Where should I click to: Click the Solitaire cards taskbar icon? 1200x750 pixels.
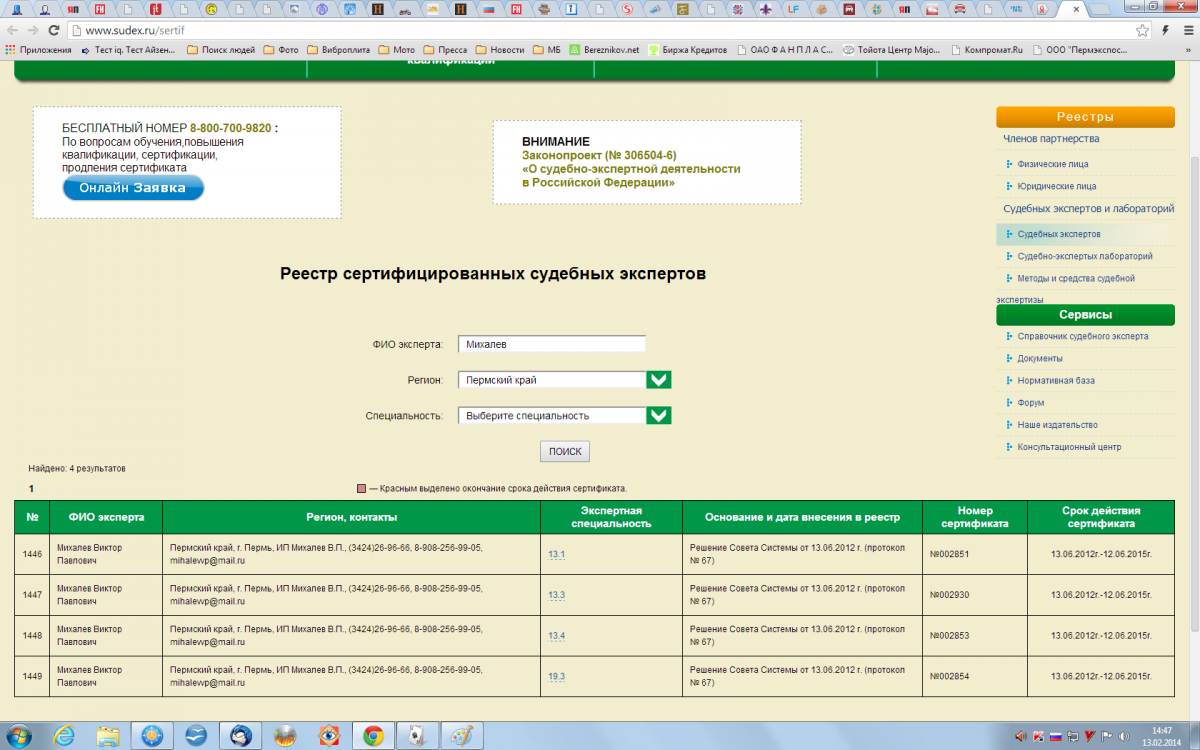pos(416,736)
